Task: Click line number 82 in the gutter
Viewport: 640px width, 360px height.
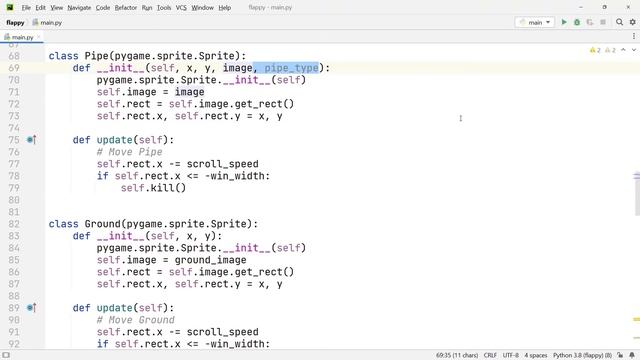Action: [x=14, y=224]
